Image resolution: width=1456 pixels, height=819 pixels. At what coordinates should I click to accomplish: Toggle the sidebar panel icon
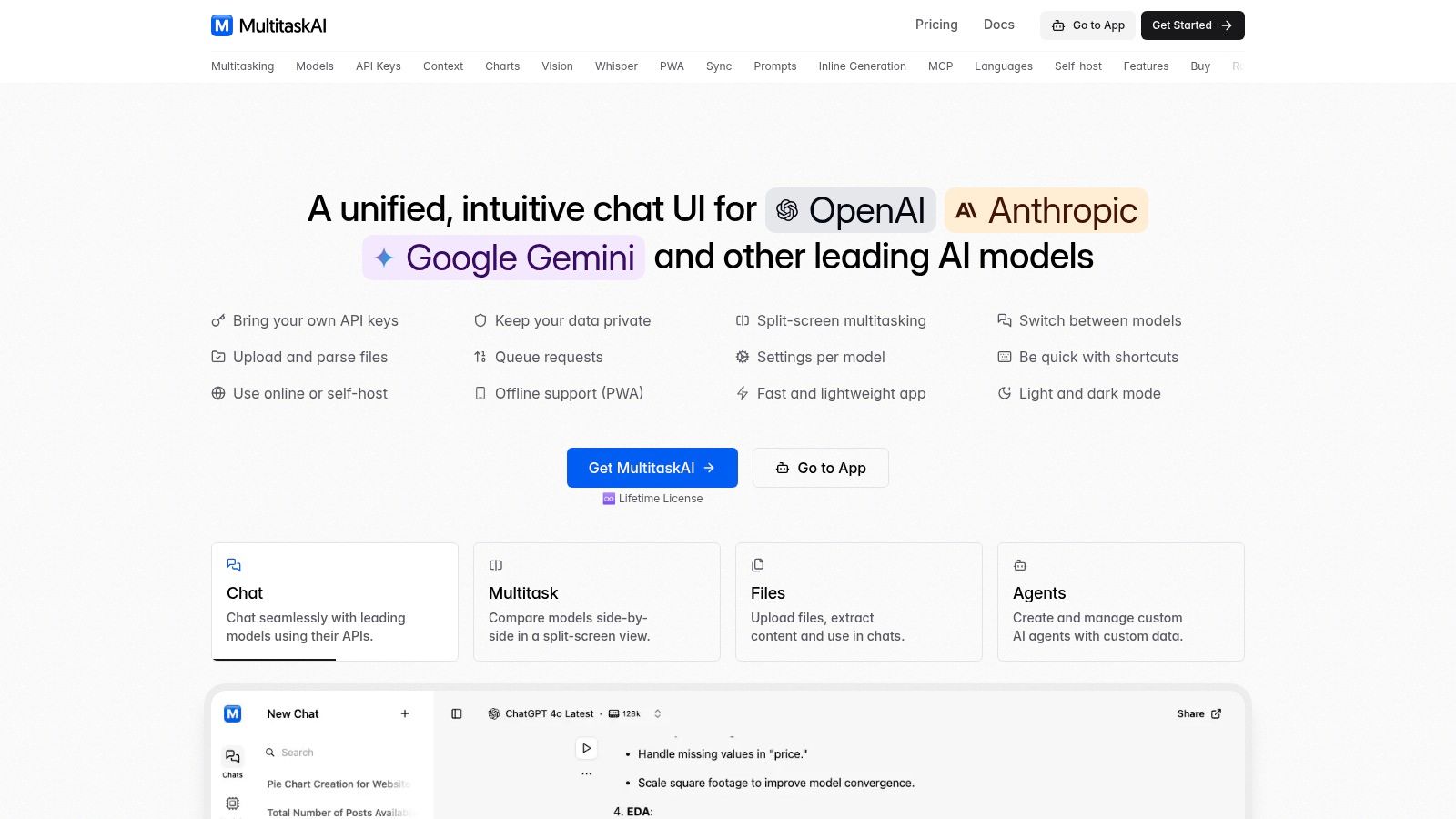pyautogui.click(x=457, y=714)
